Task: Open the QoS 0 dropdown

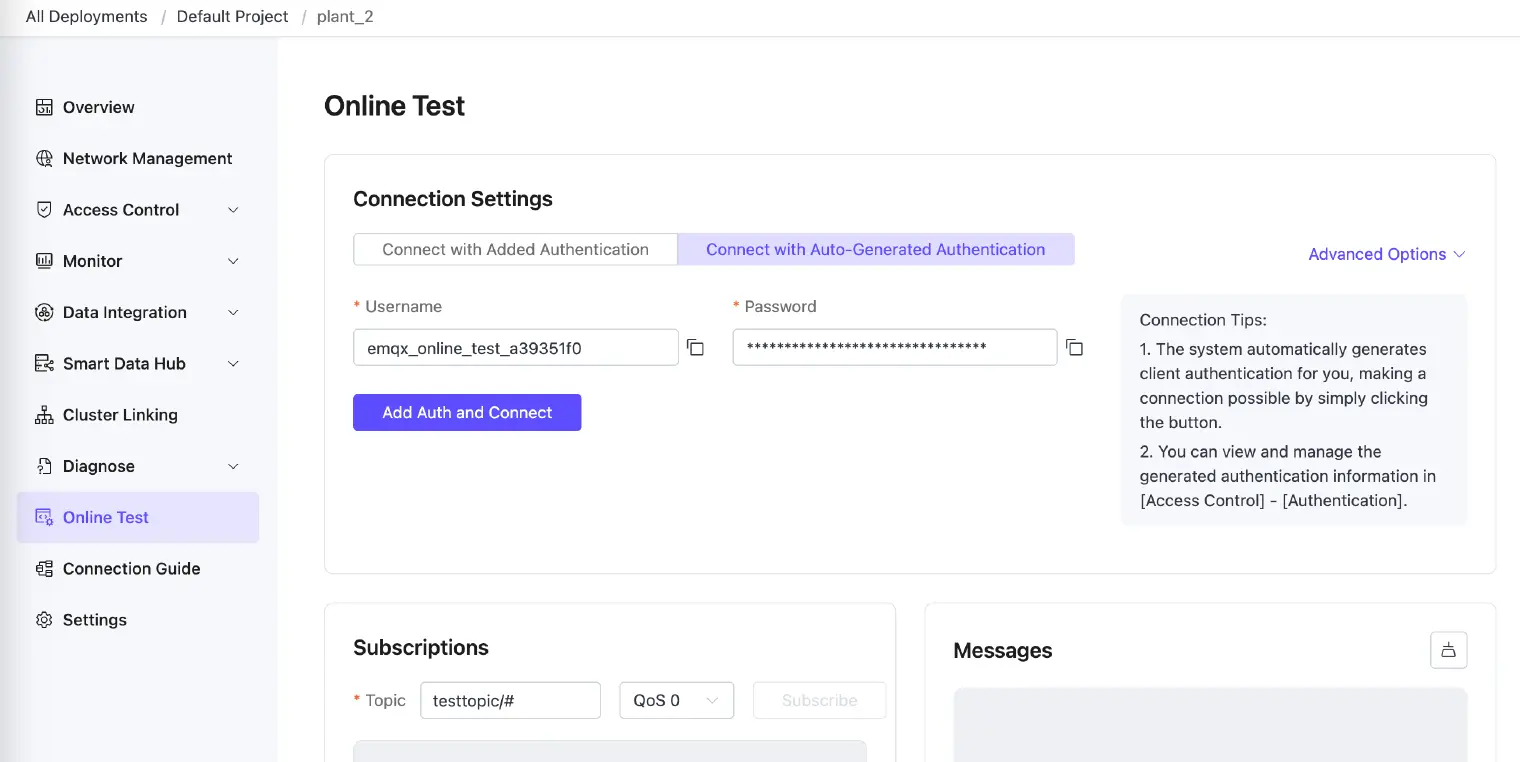Action: [x=677, y=700]
